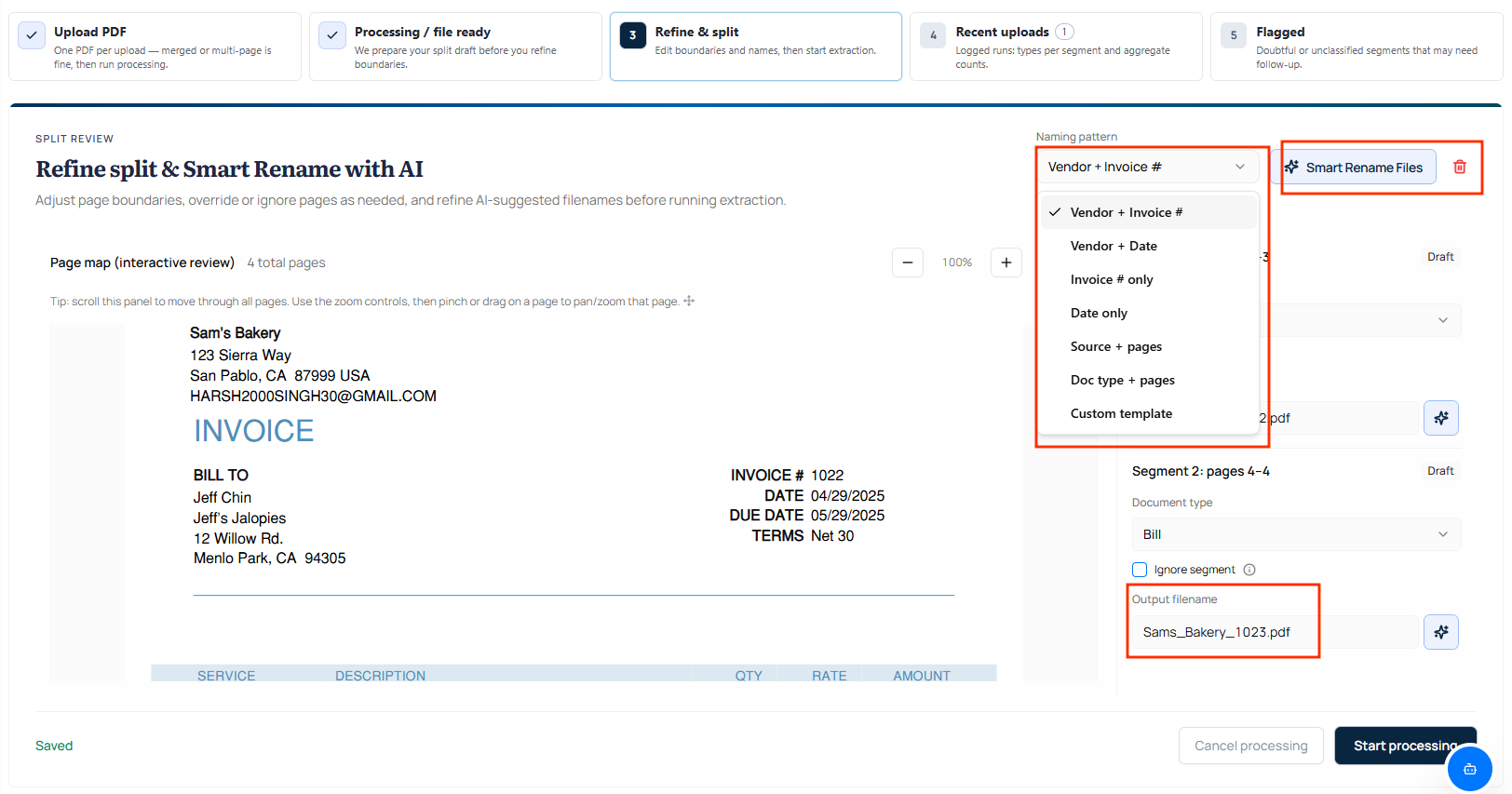Click the Draft label of Segment 2
The image size is (1512, 794).
(x=1440, y=471)
